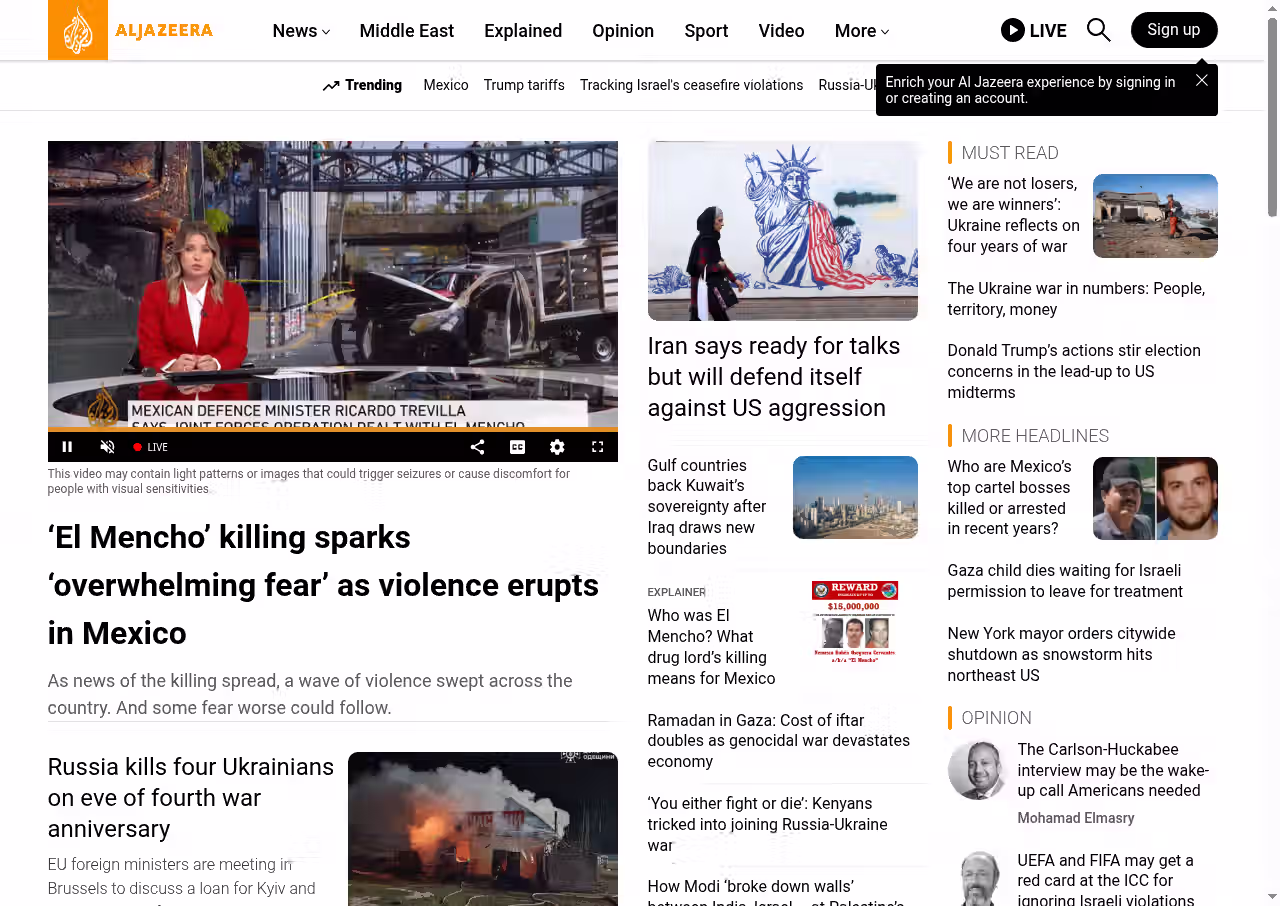This screenshot has width=1280, height=906.
Task: Close the sign-in tooltip popup
Action: tap(1201, 80)
